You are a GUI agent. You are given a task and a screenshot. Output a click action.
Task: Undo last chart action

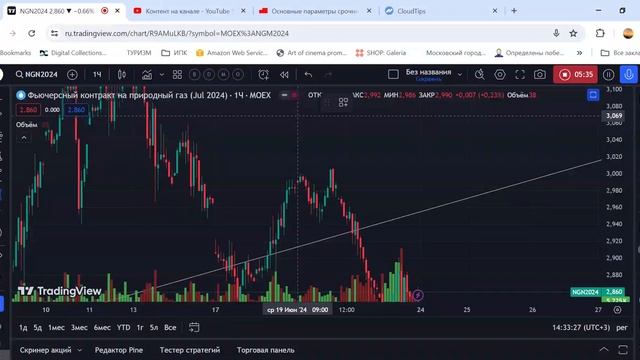[x=308, y=74]
